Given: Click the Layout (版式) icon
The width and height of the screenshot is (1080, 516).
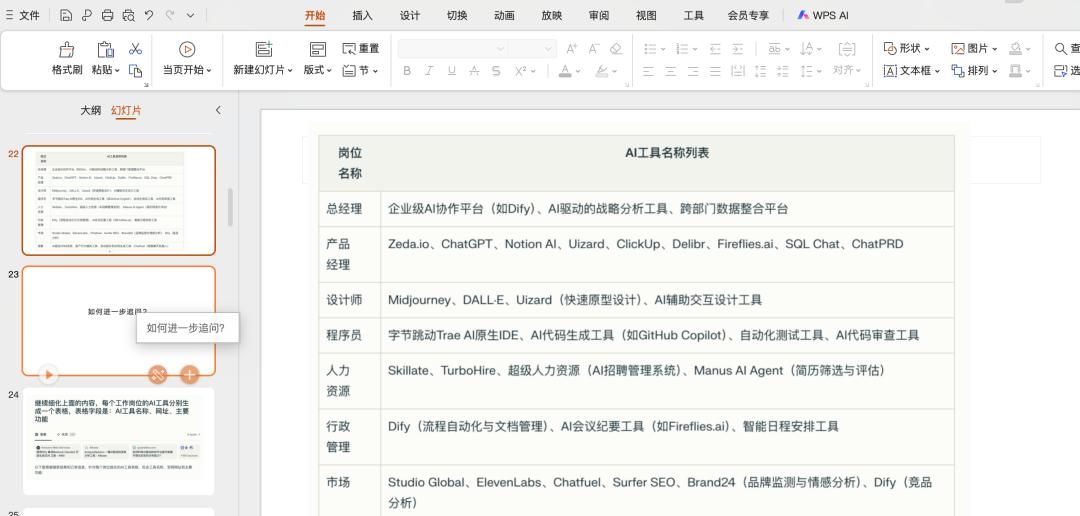Looking at the screenshot, I should coord(318,49).
